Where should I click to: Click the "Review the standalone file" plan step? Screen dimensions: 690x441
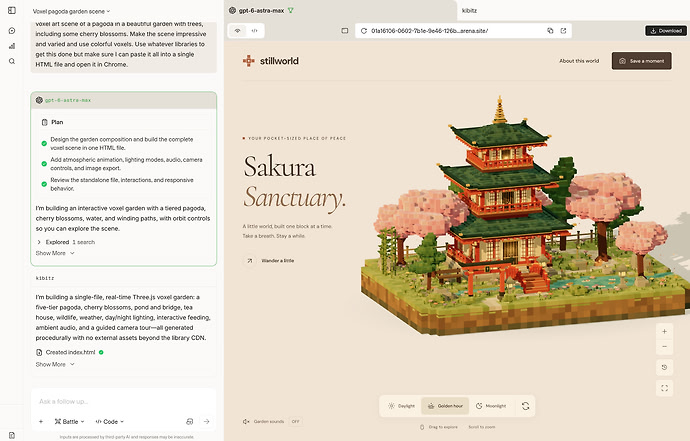pos(122,184)
